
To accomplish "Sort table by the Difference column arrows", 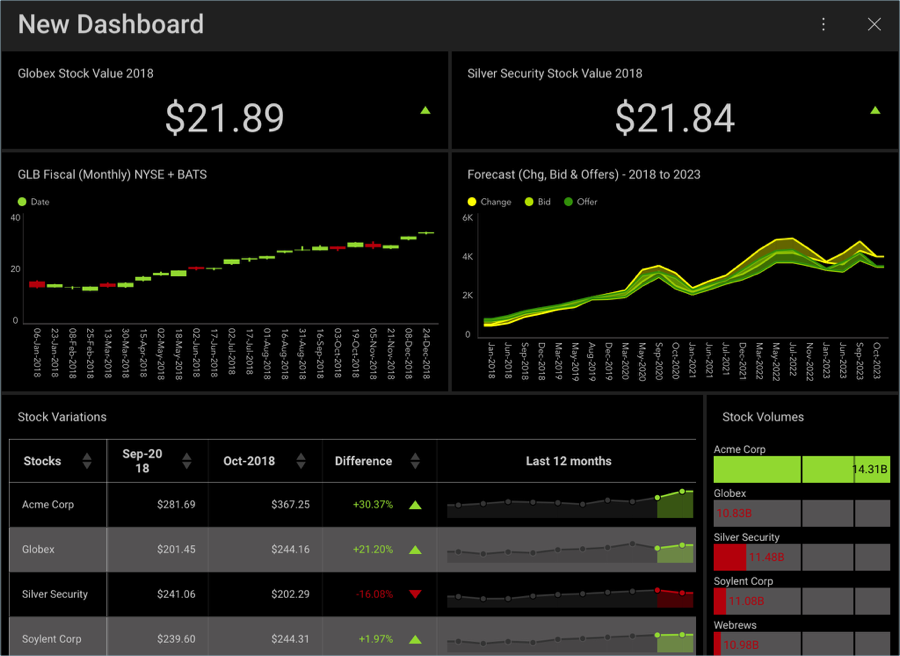I will (415, 461).
